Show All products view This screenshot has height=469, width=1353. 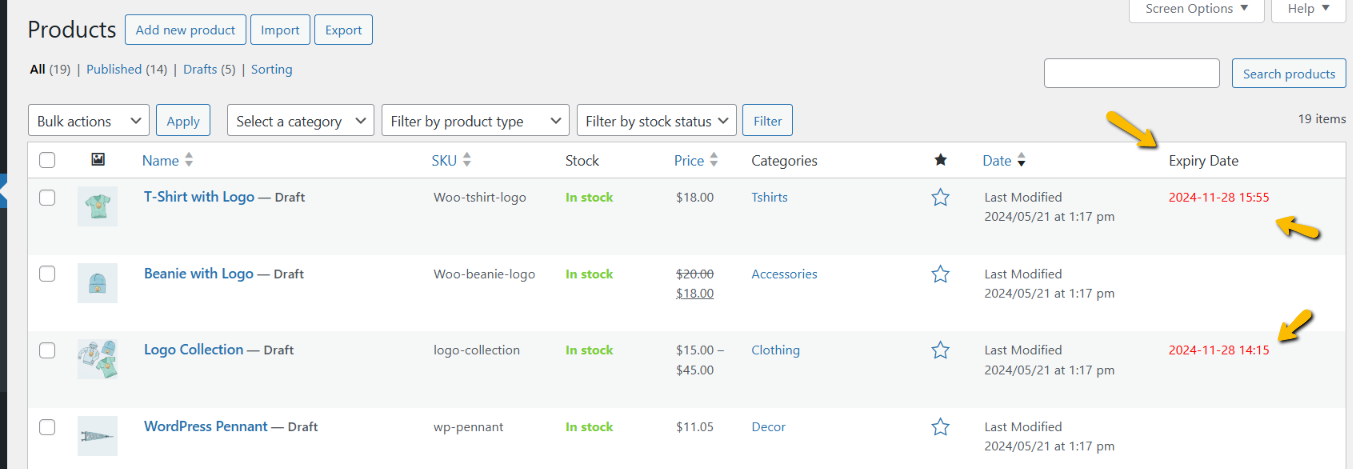[x=38, y=69]
